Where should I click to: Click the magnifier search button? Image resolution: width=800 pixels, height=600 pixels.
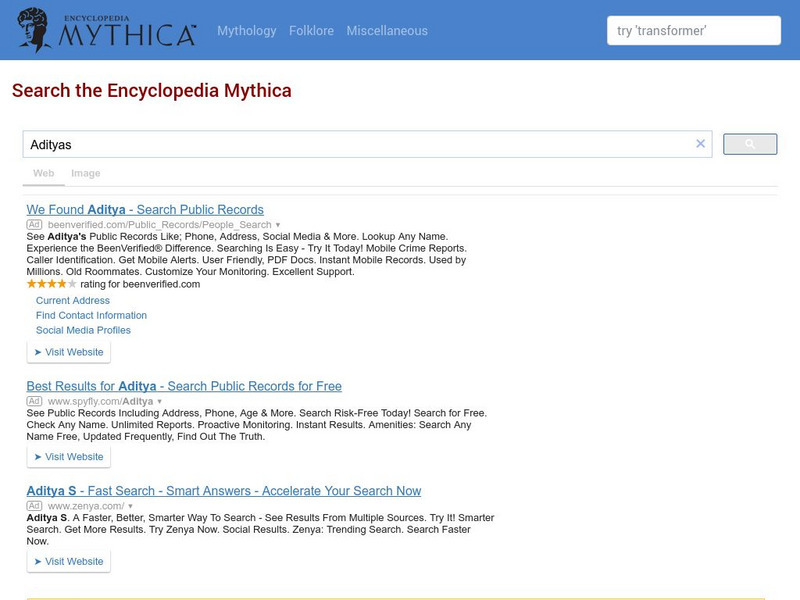point(749,143)
